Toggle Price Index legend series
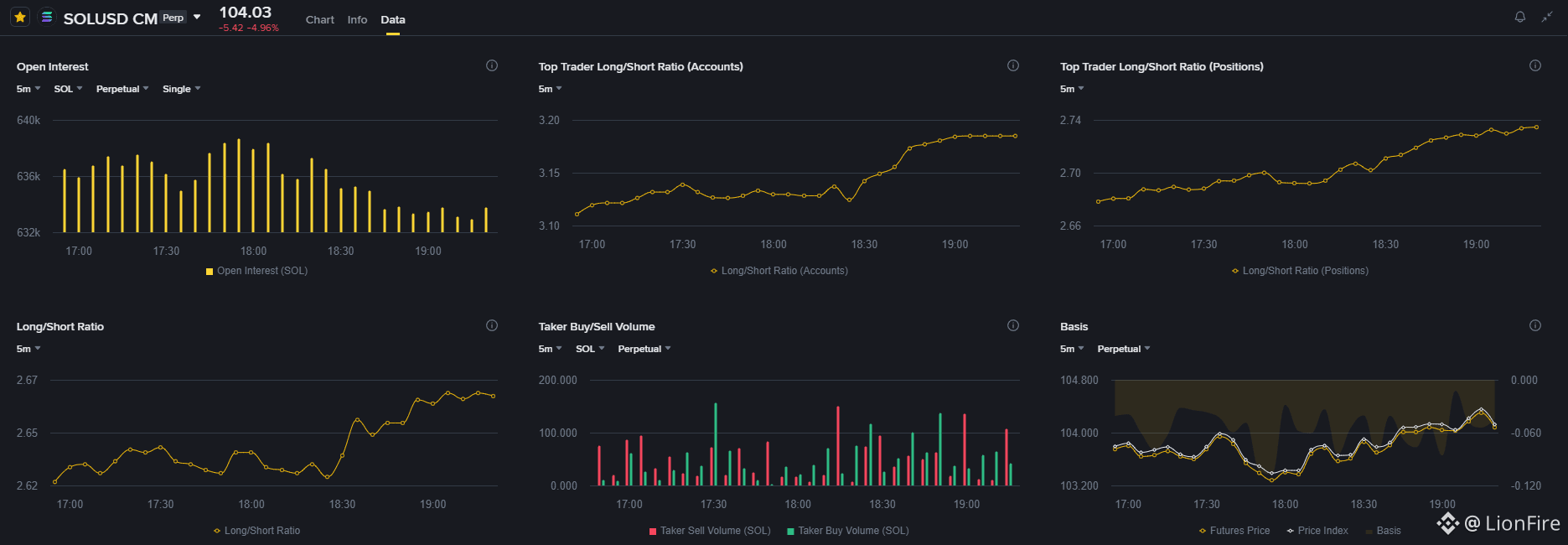The height and width of the screenshot is (545, 1568). click(1317, 531)
